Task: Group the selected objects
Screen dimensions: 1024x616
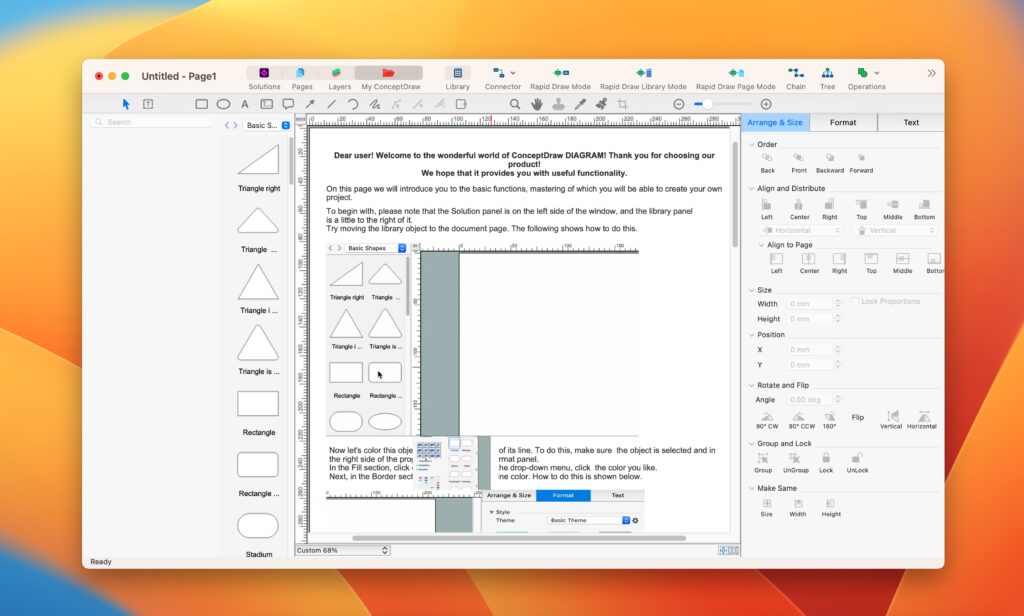Action: pos(765,458)
